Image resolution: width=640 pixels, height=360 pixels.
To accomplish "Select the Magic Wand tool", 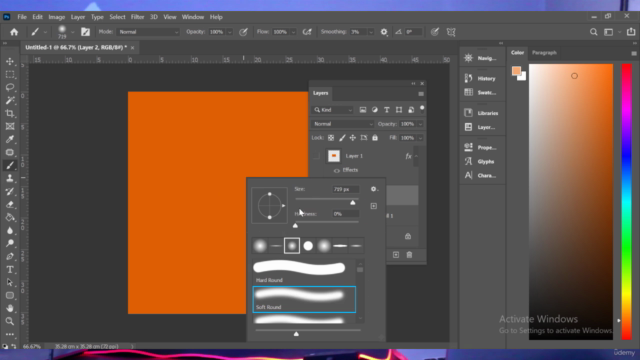I will [x=10, y=100].
